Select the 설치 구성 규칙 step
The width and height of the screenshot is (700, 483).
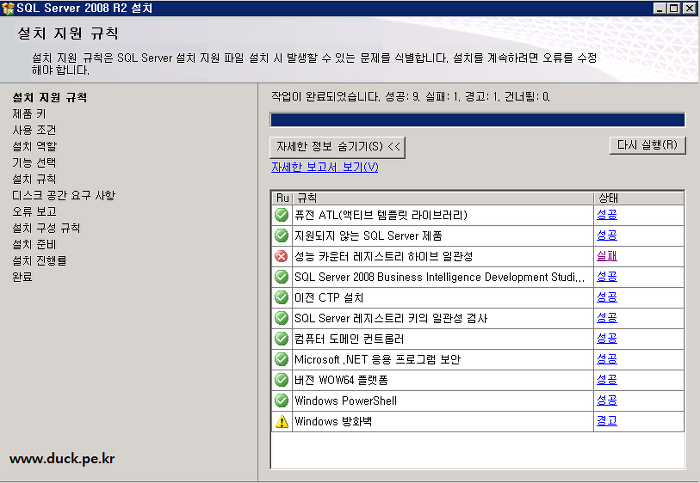coord(46,228)
